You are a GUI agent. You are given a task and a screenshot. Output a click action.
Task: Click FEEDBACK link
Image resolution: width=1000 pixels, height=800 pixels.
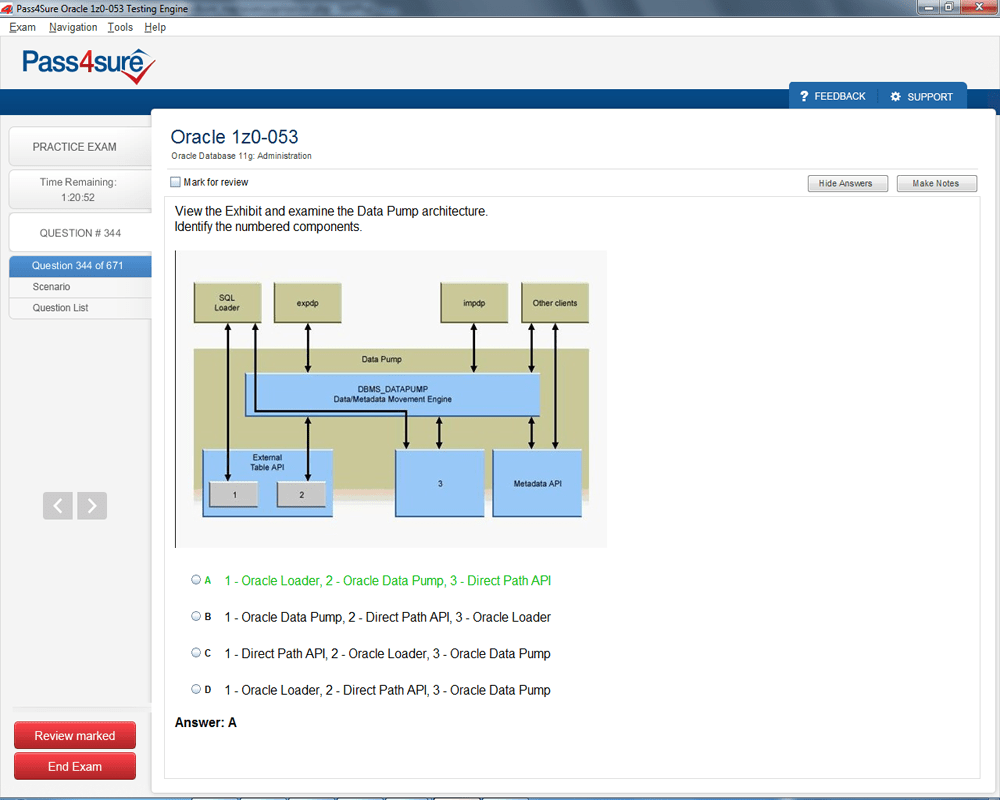[839, 96]
